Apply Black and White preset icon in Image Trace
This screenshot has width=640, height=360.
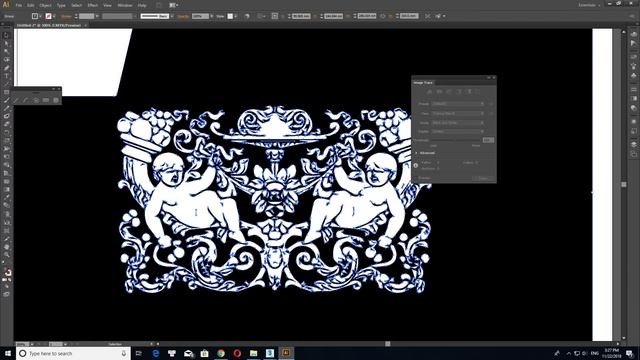(x=469, y=92)
